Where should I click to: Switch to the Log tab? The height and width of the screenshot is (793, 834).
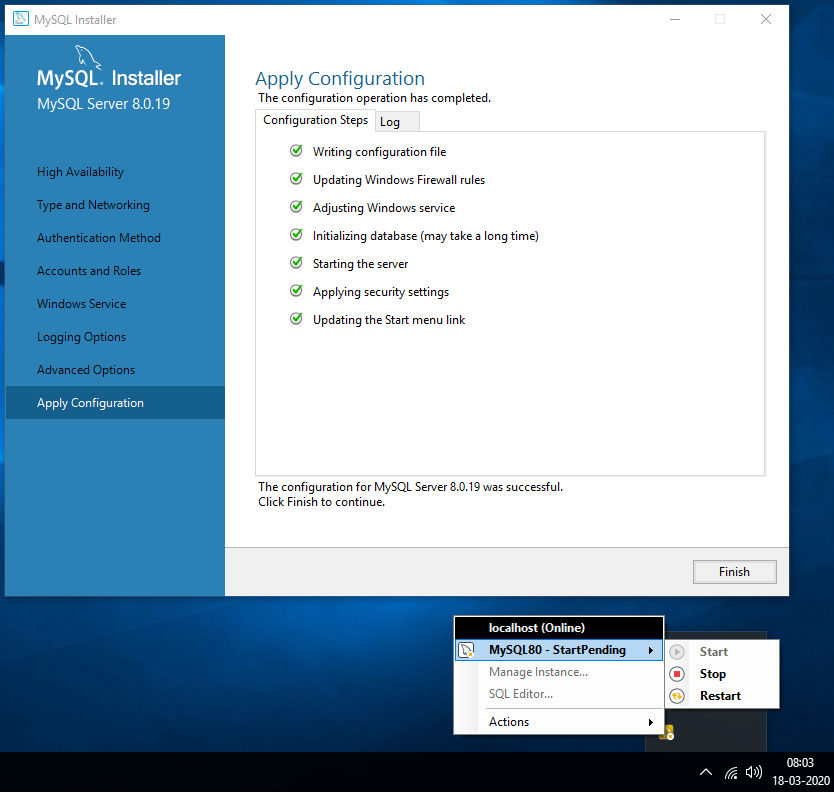tap(397, 122)
